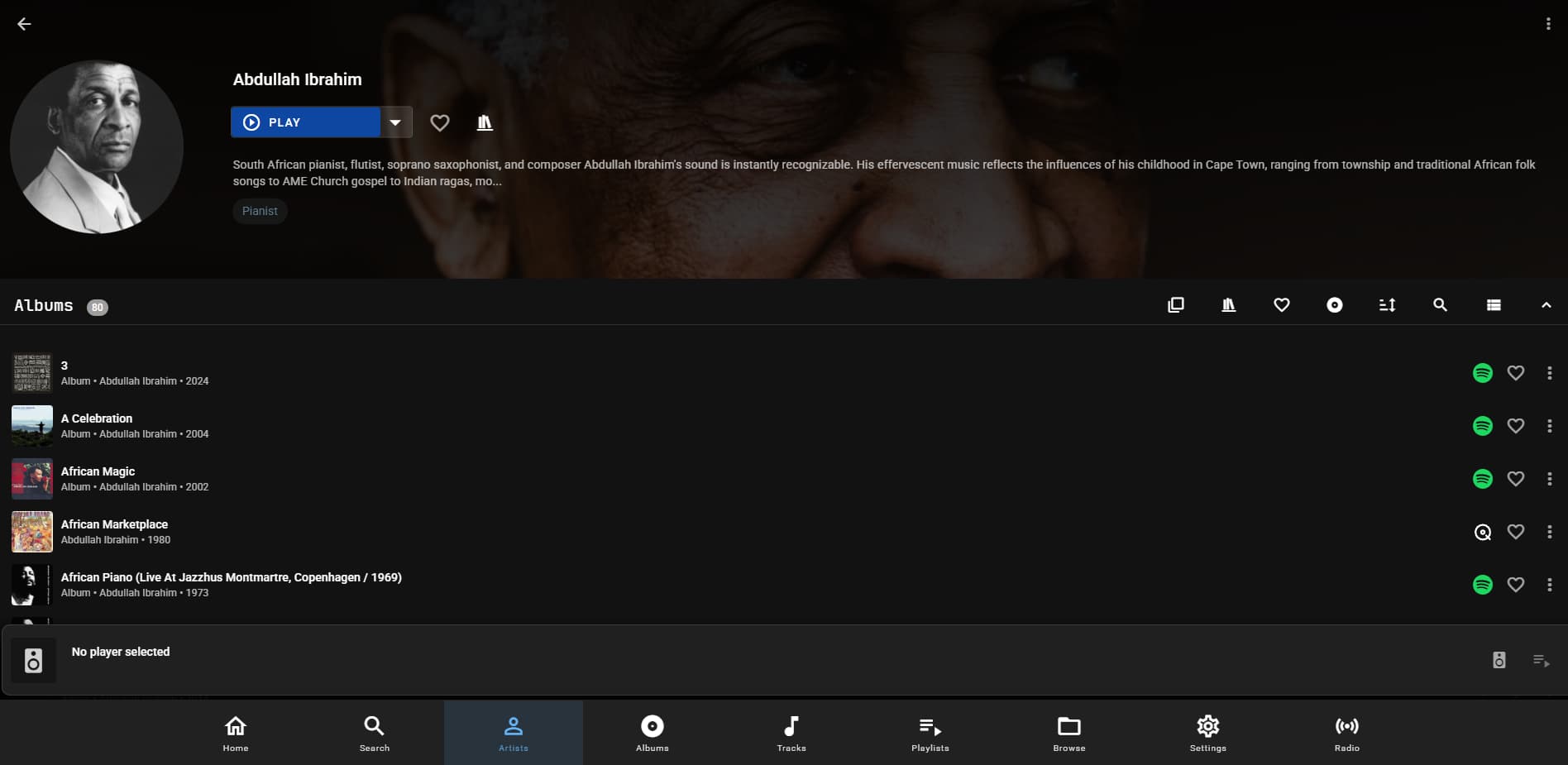Open the play queue icon
1568x765 pixels.
pos(1541,660)
